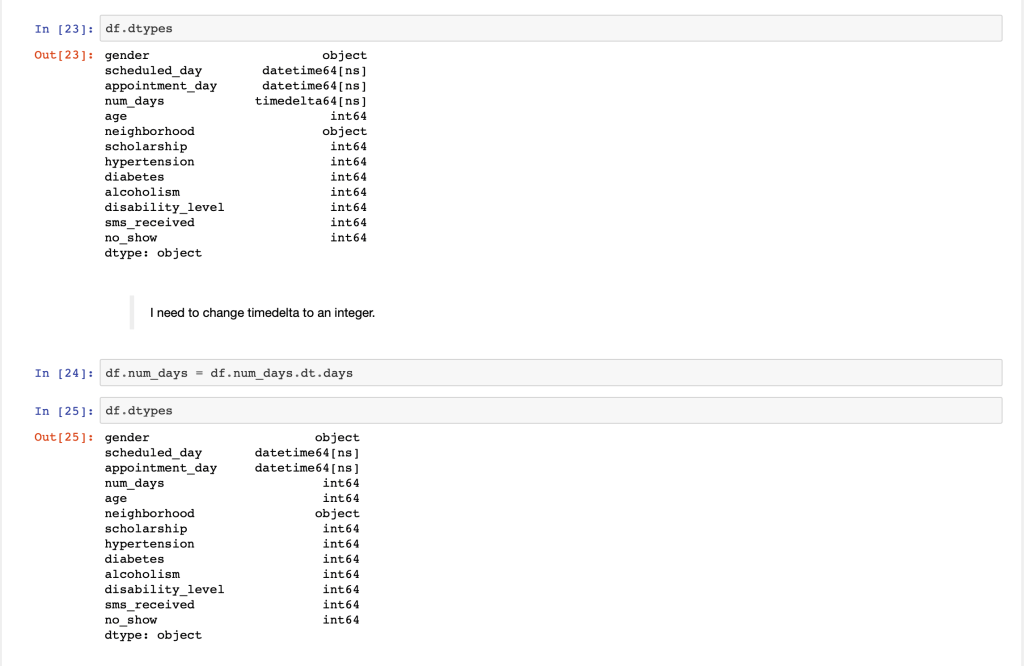Viewport: 1024px width, 666px height.
Task: Click appointment_day row label in Out[23]
Action: (160, 86)
